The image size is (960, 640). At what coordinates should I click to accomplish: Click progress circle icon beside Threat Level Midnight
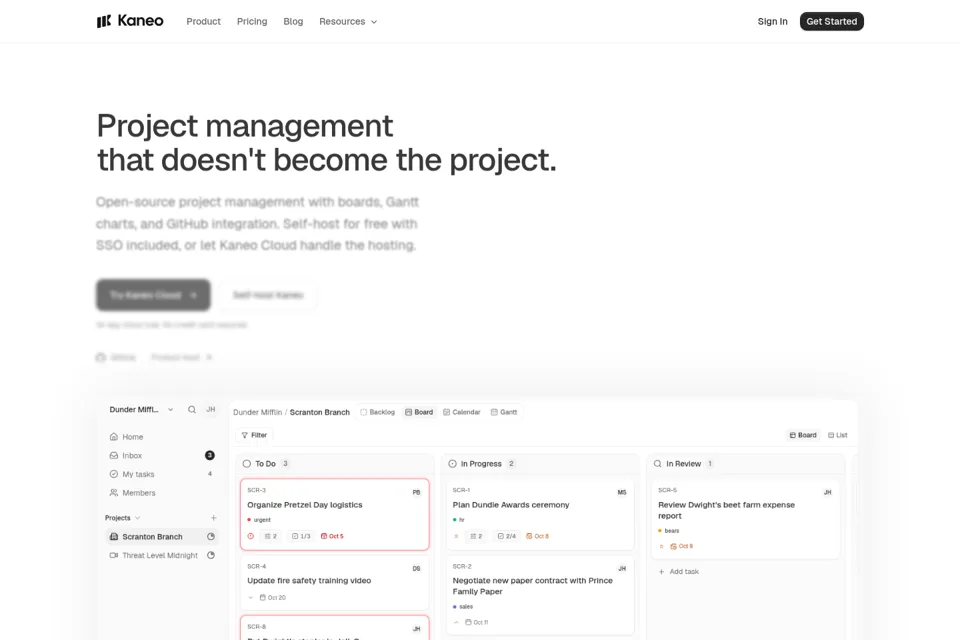tap(211, 555)
